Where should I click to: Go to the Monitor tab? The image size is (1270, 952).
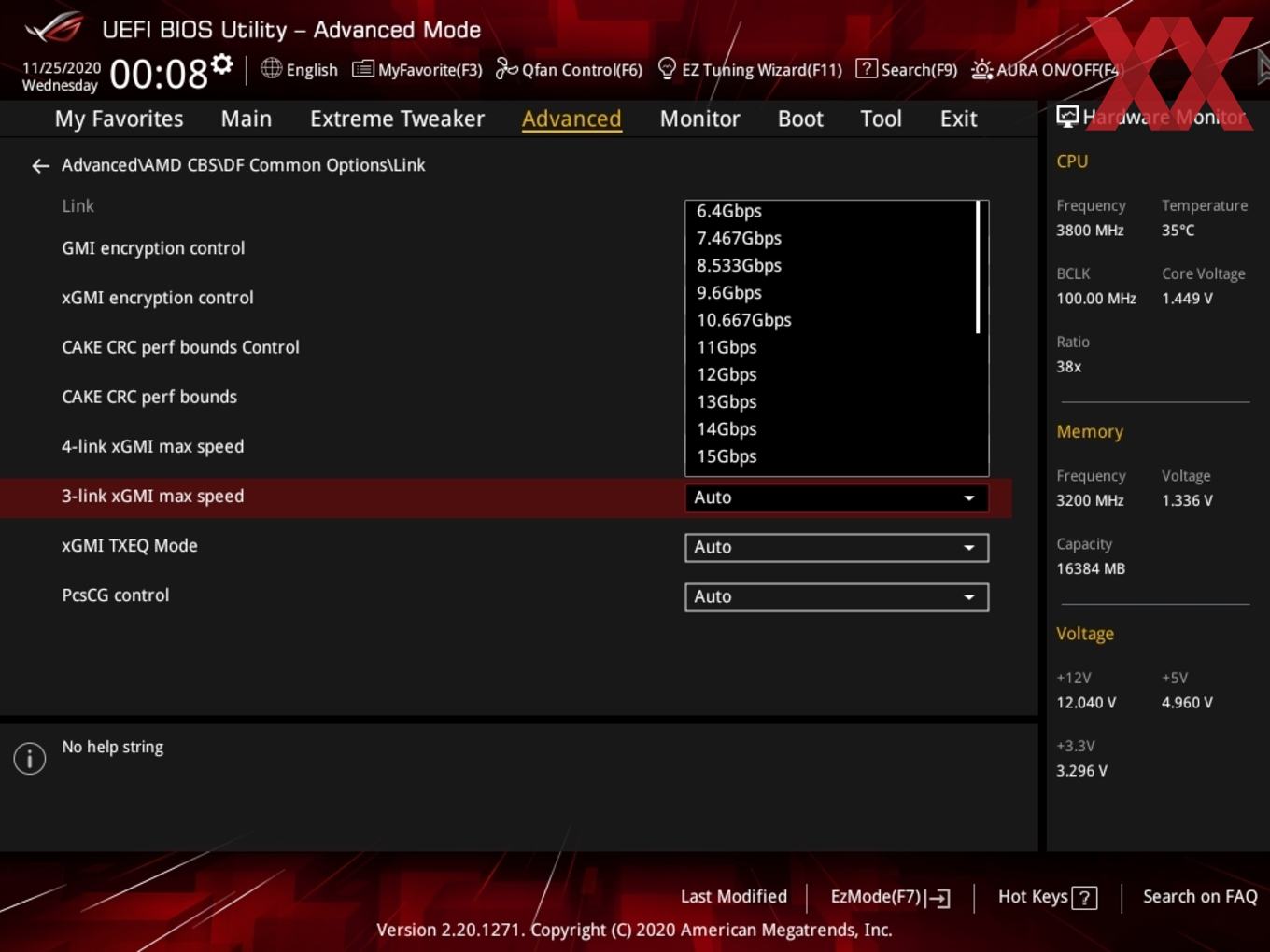(x=699, y=119)
